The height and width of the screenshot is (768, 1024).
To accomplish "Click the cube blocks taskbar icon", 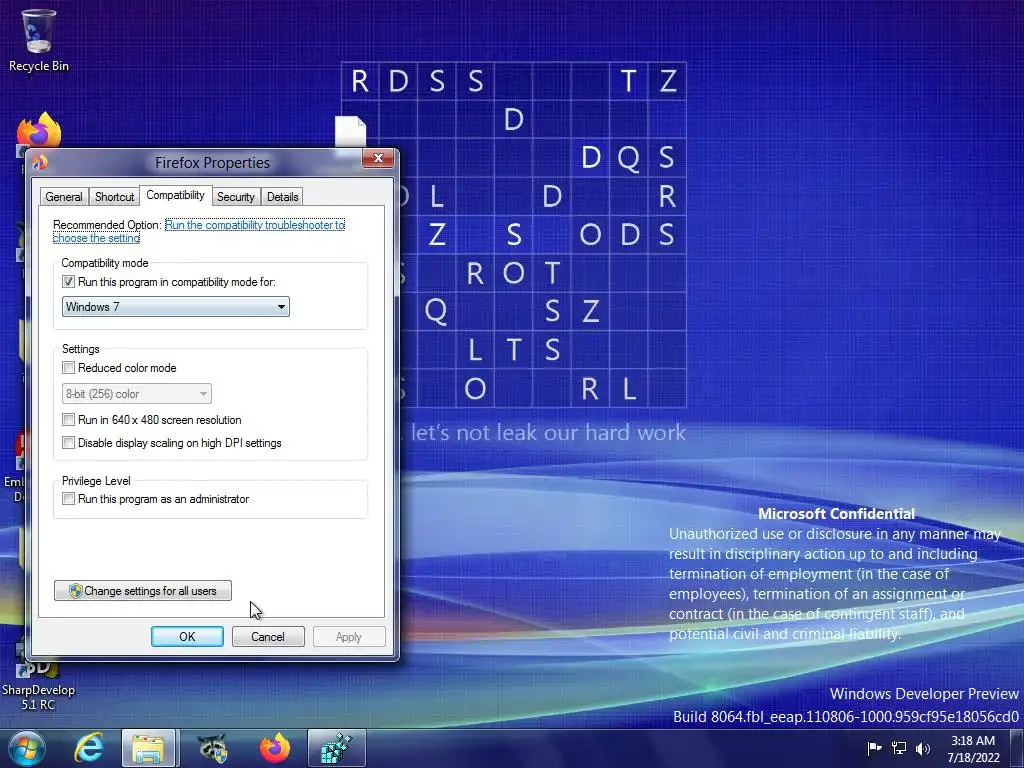I will (x=336, y=748).
